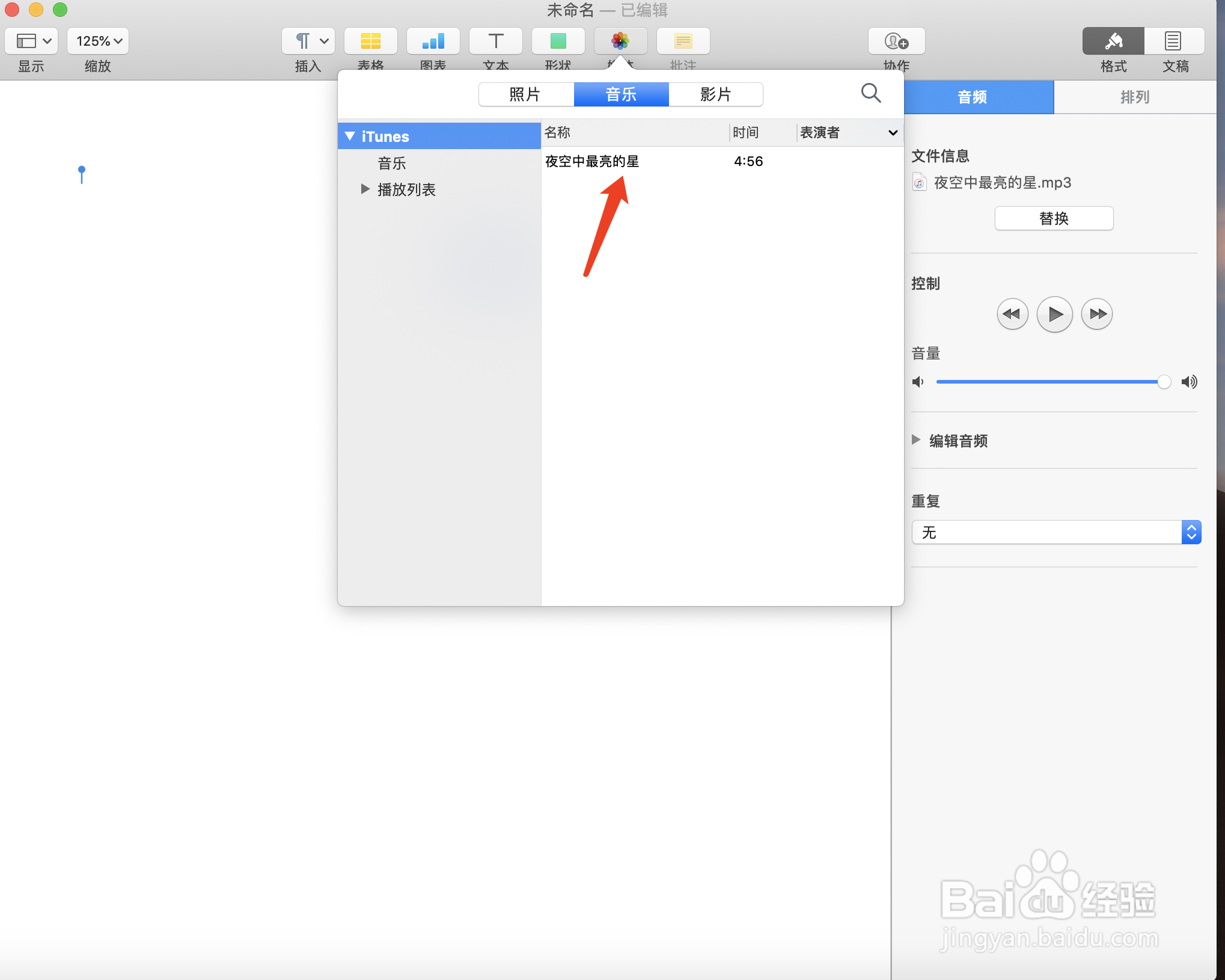Open the 排列 arrange inspector tab
Screen dimensions: 1225x980
click(x=1135, y=97)
